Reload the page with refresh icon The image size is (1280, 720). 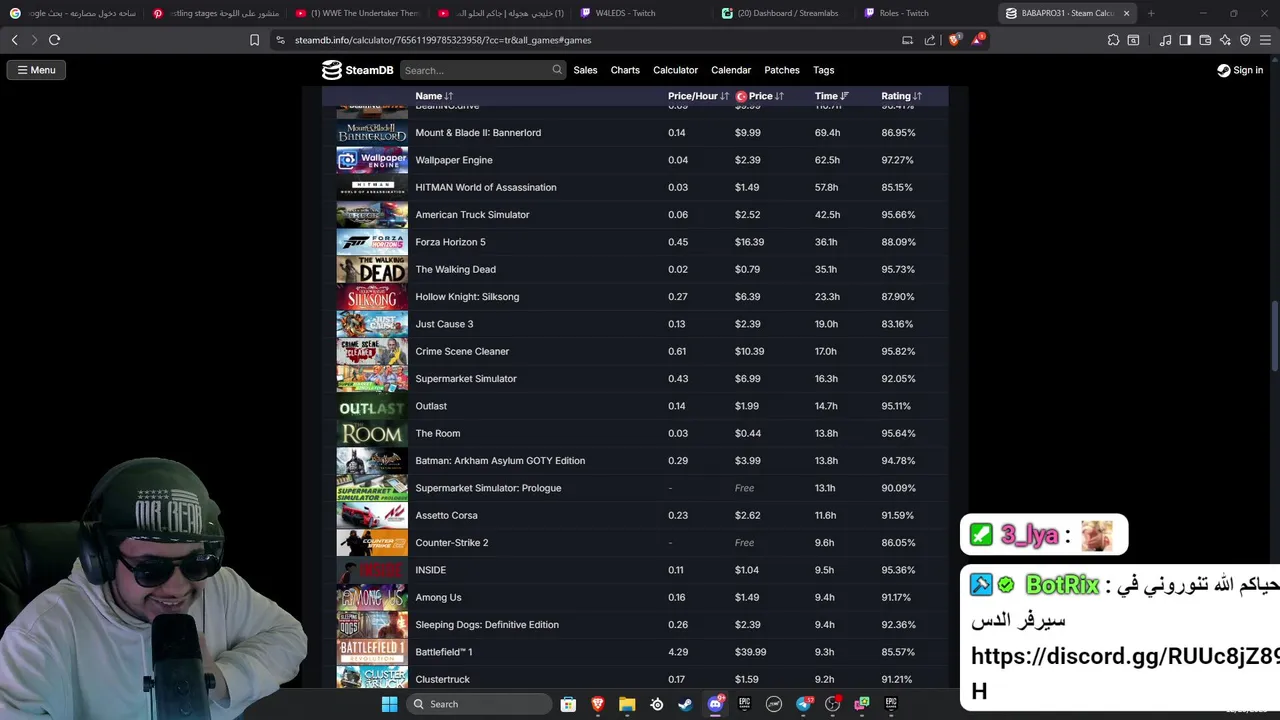54,40
